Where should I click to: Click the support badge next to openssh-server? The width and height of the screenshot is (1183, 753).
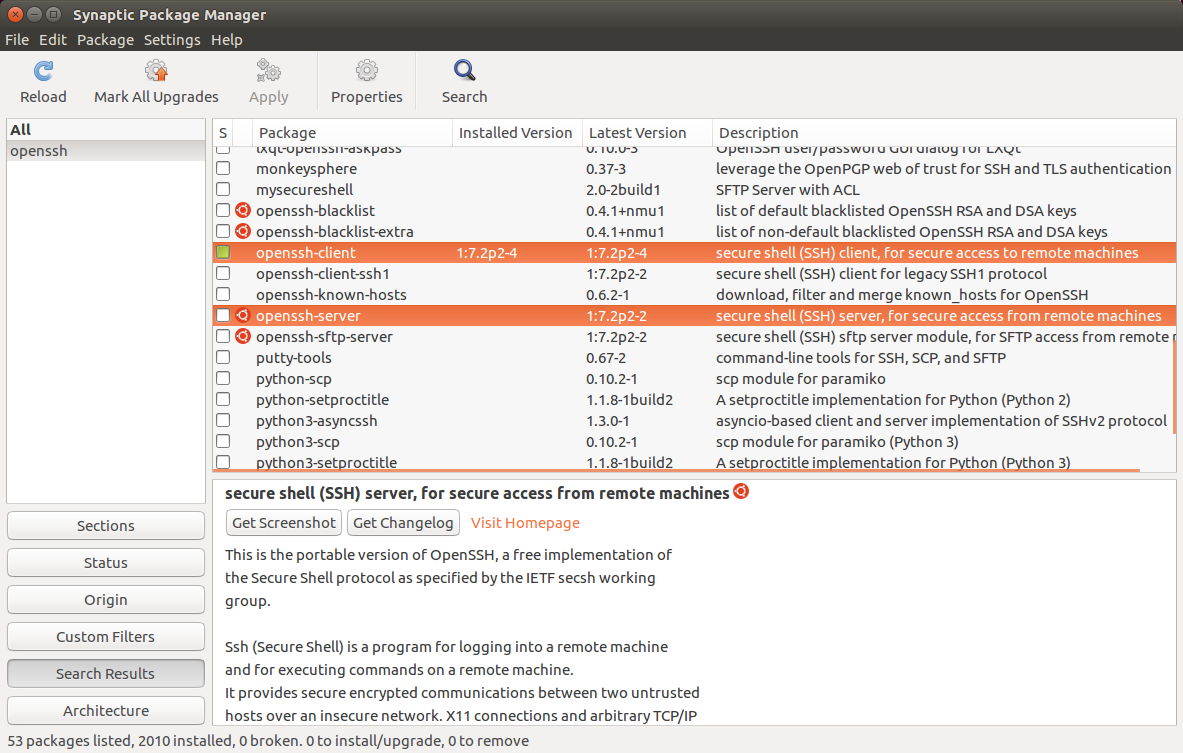[x=241, y=315]
